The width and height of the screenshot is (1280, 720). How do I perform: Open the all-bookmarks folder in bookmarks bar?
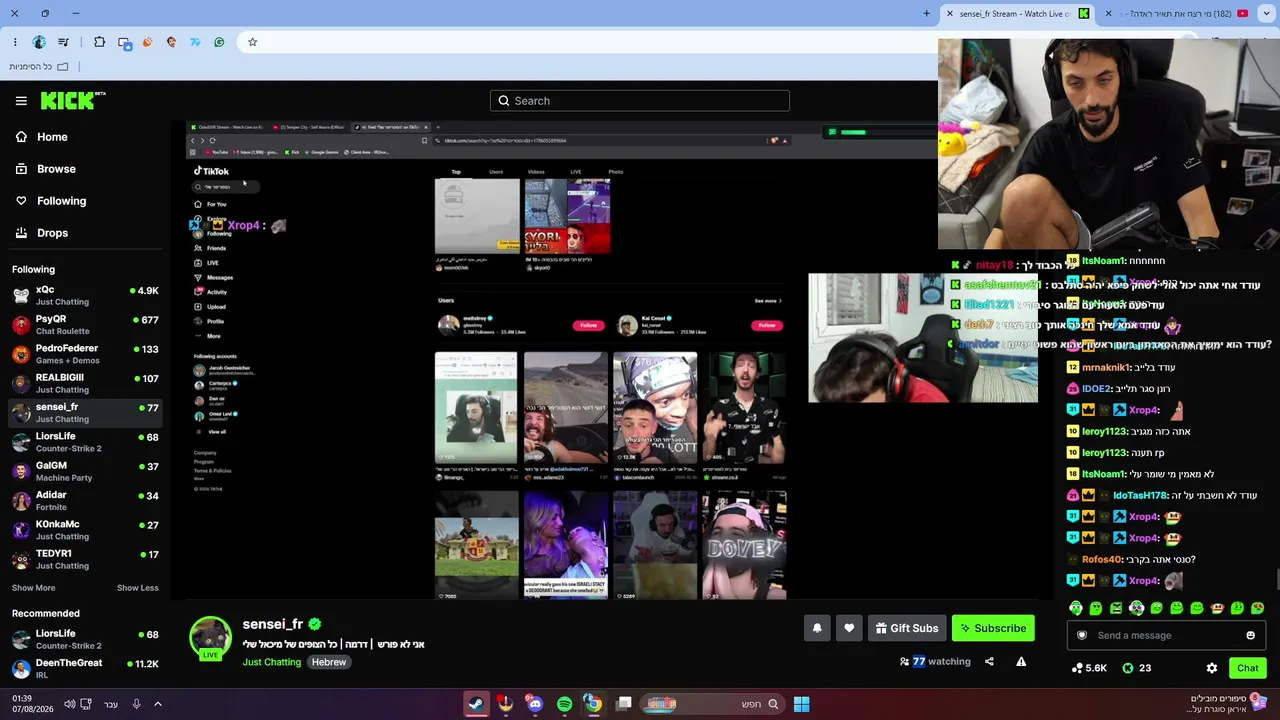point(38,66)
